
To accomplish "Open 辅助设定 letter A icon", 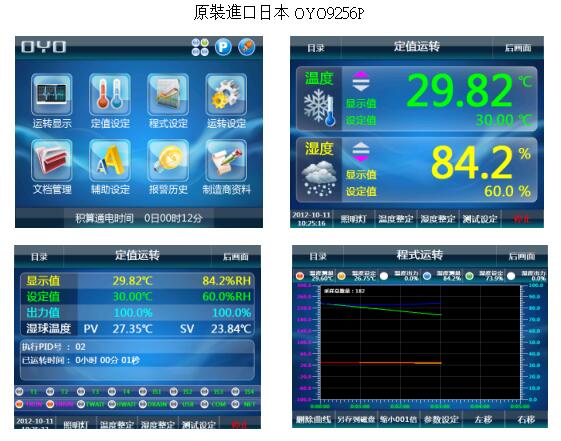I will point(110,160).
